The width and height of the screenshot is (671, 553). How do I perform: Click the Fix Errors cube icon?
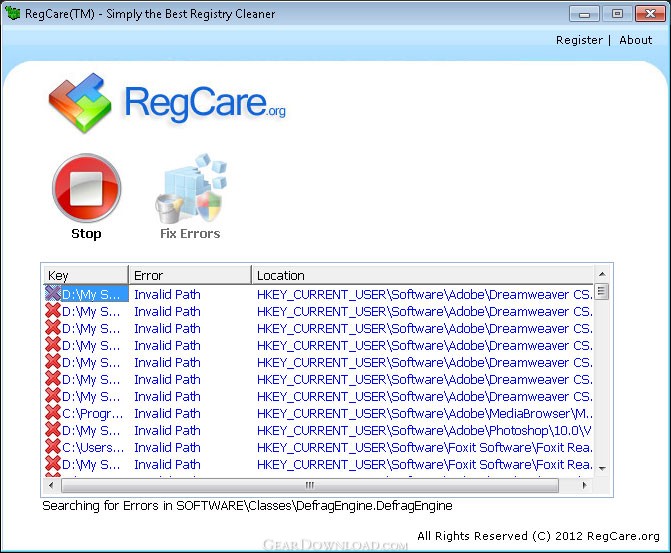point(191,189)
